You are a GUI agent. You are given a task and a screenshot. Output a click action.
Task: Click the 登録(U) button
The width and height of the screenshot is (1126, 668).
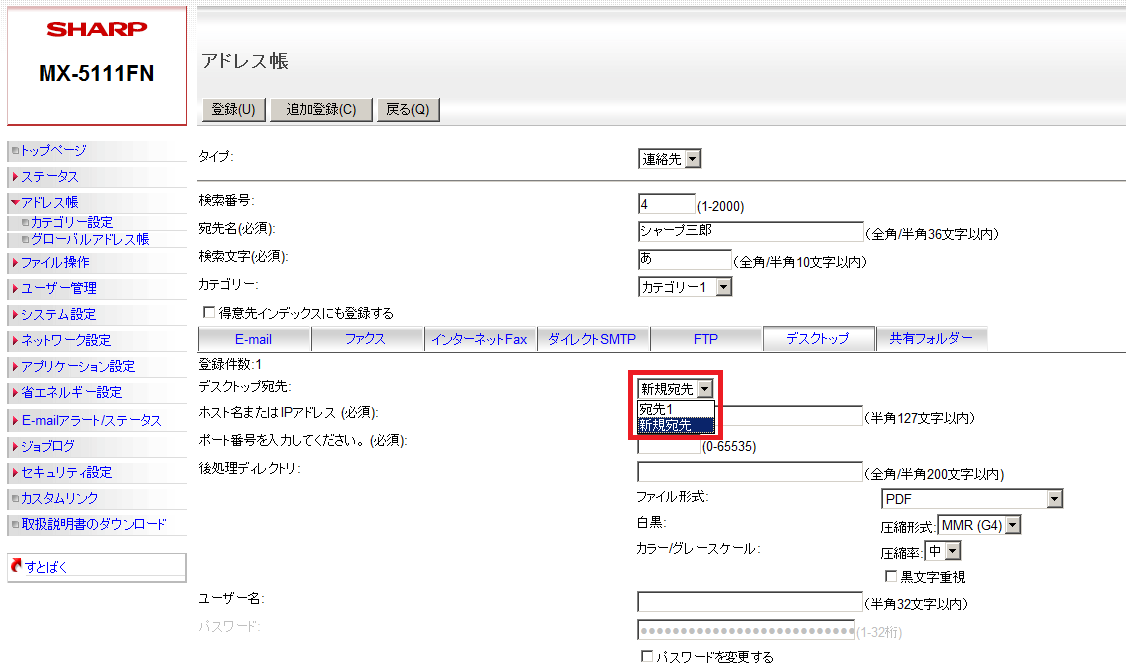pos(233,110)
